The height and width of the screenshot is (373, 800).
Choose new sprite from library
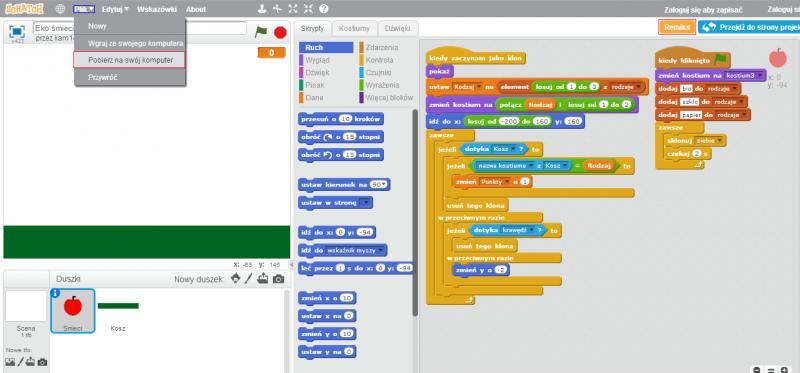coord(235,279)
